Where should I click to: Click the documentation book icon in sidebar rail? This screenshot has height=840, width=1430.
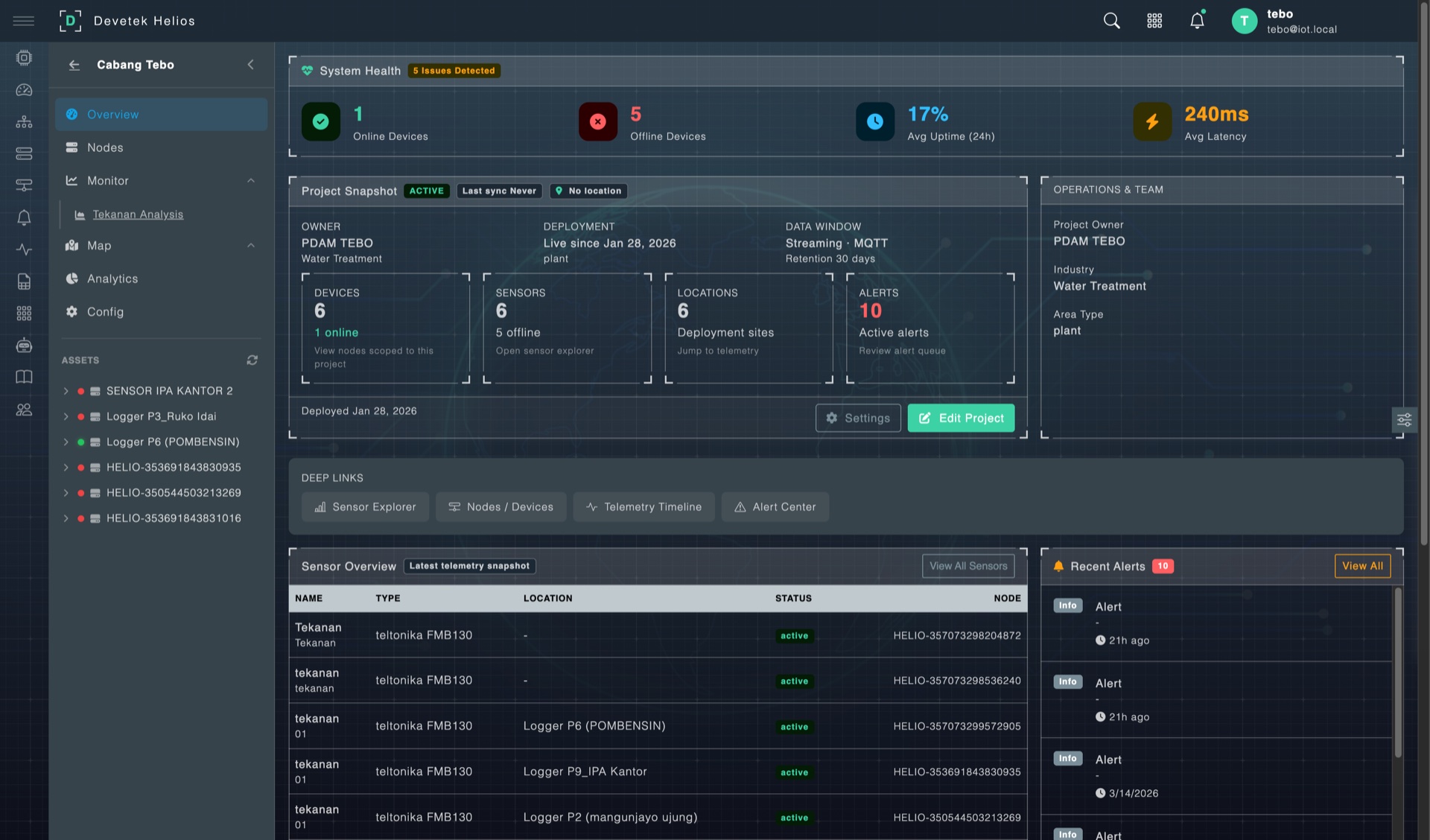[x=24, y=377]
